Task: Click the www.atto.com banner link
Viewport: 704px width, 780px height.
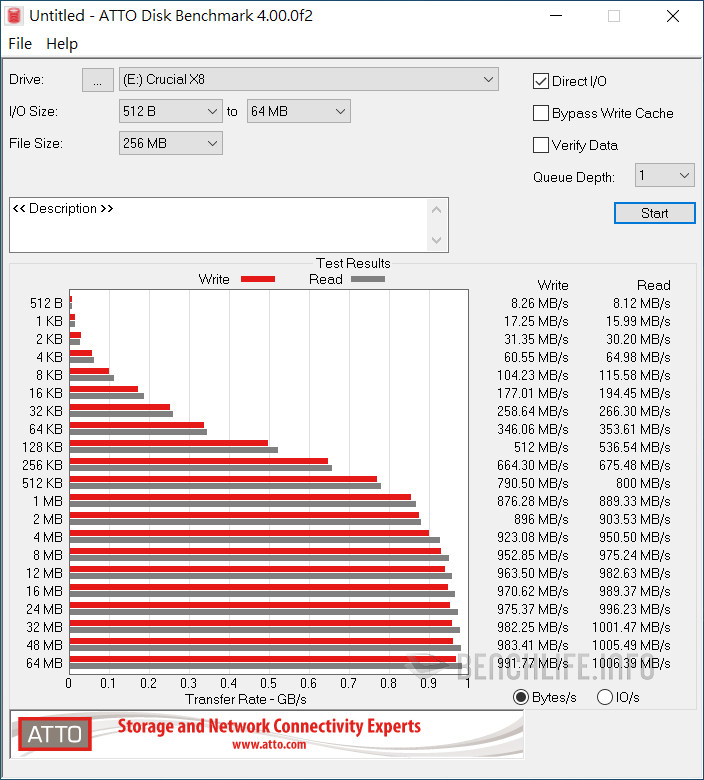Action: [x=269, y=745]
